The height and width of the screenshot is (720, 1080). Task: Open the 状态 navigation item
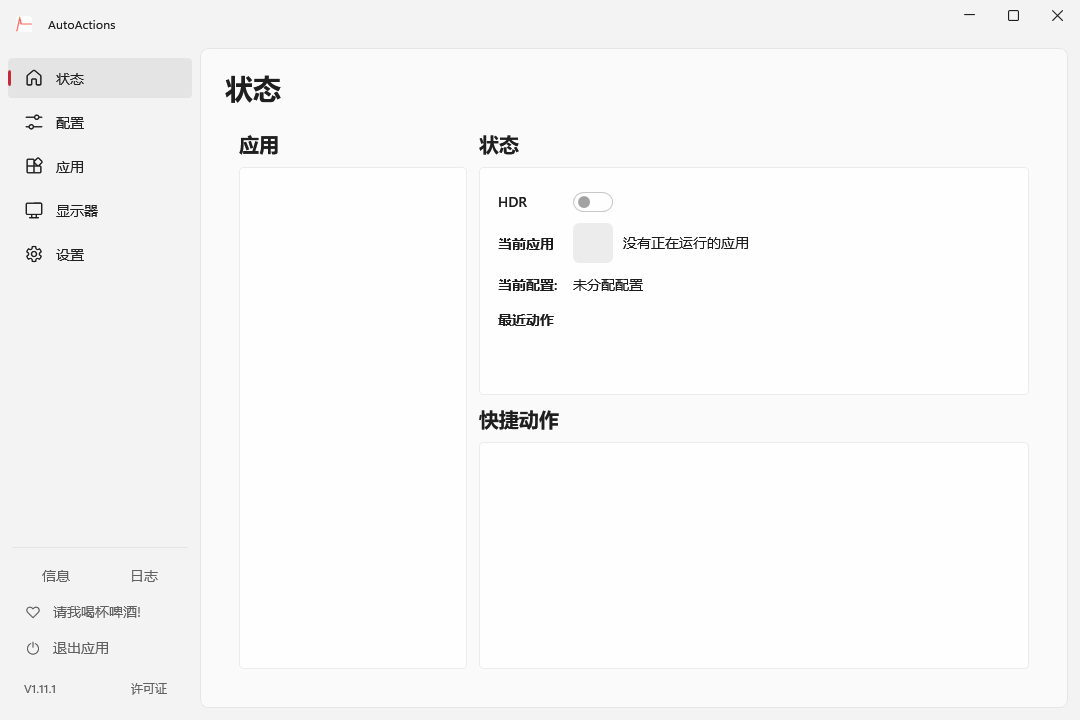tap(100, 78)
